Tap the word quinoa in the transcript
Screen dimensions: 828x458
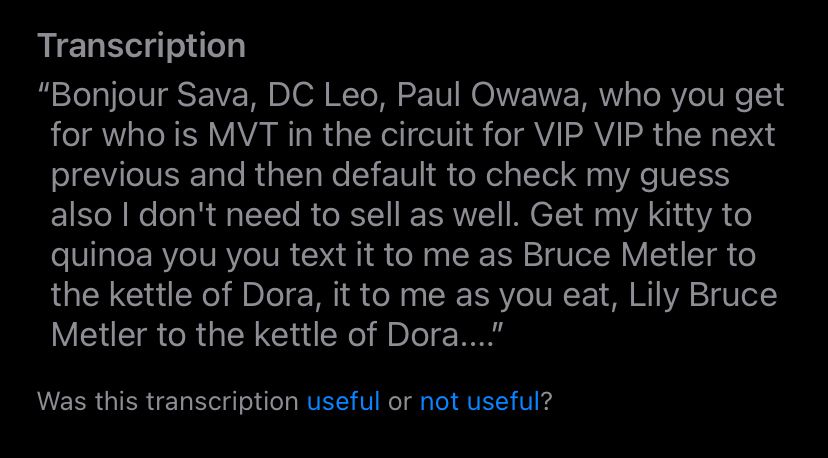101,256
